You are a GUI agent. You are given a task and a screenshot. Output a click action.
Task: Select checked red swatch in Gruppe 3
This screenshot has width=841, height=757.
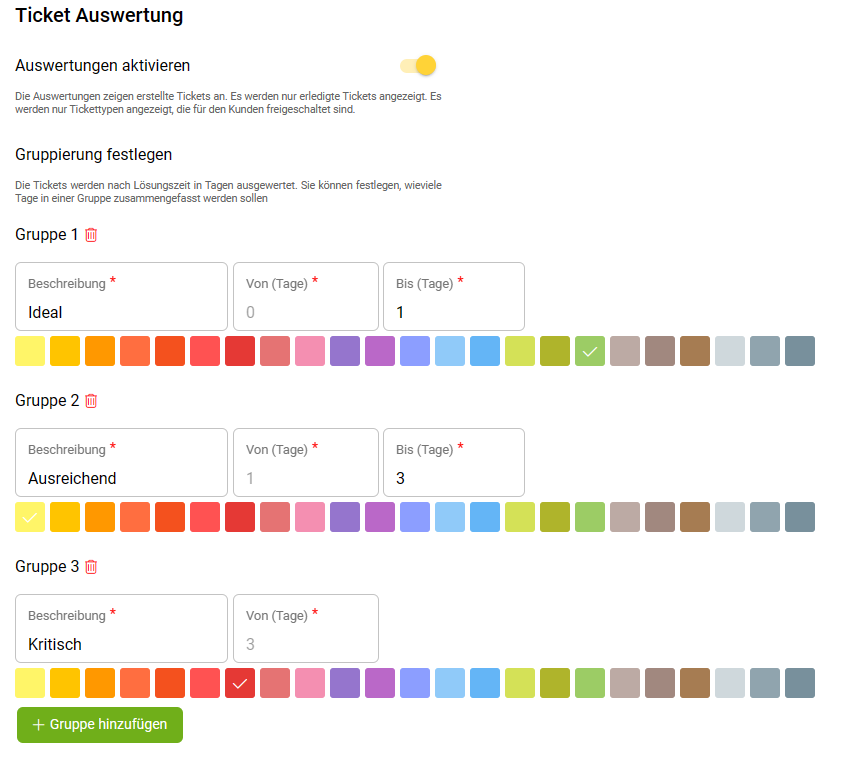(240, 683)
